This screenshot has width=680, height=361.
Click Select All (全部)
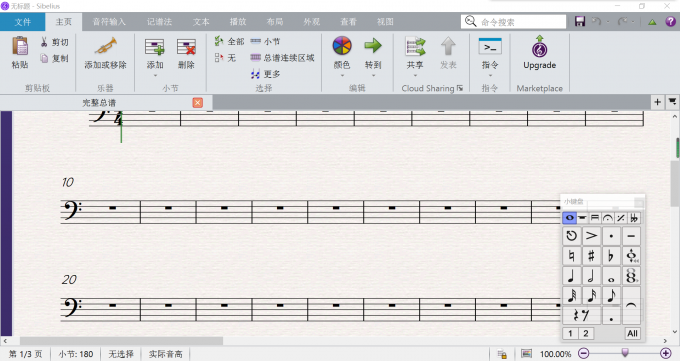coord(229,42)
